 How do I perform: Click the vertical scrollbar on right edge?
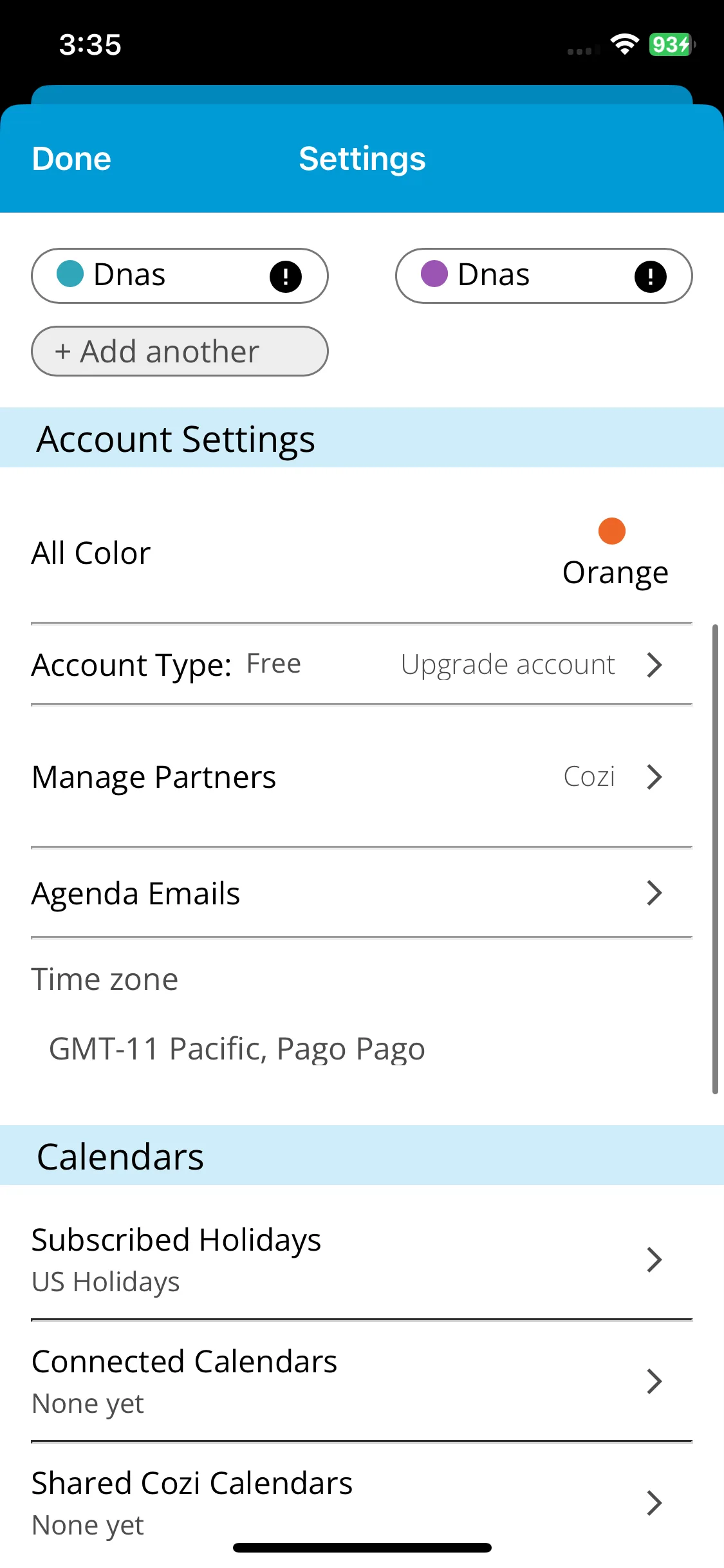pos(715,859)
